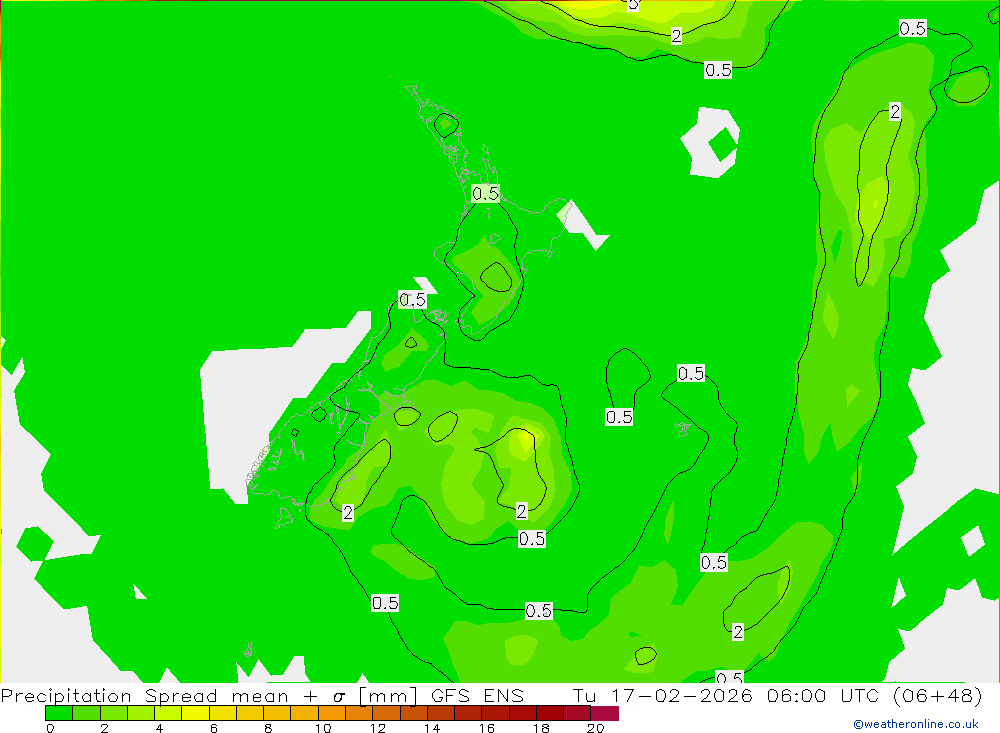Click the legend scale label 12
The height and width of the screenshot is (733, 1000).
point(378,728)
